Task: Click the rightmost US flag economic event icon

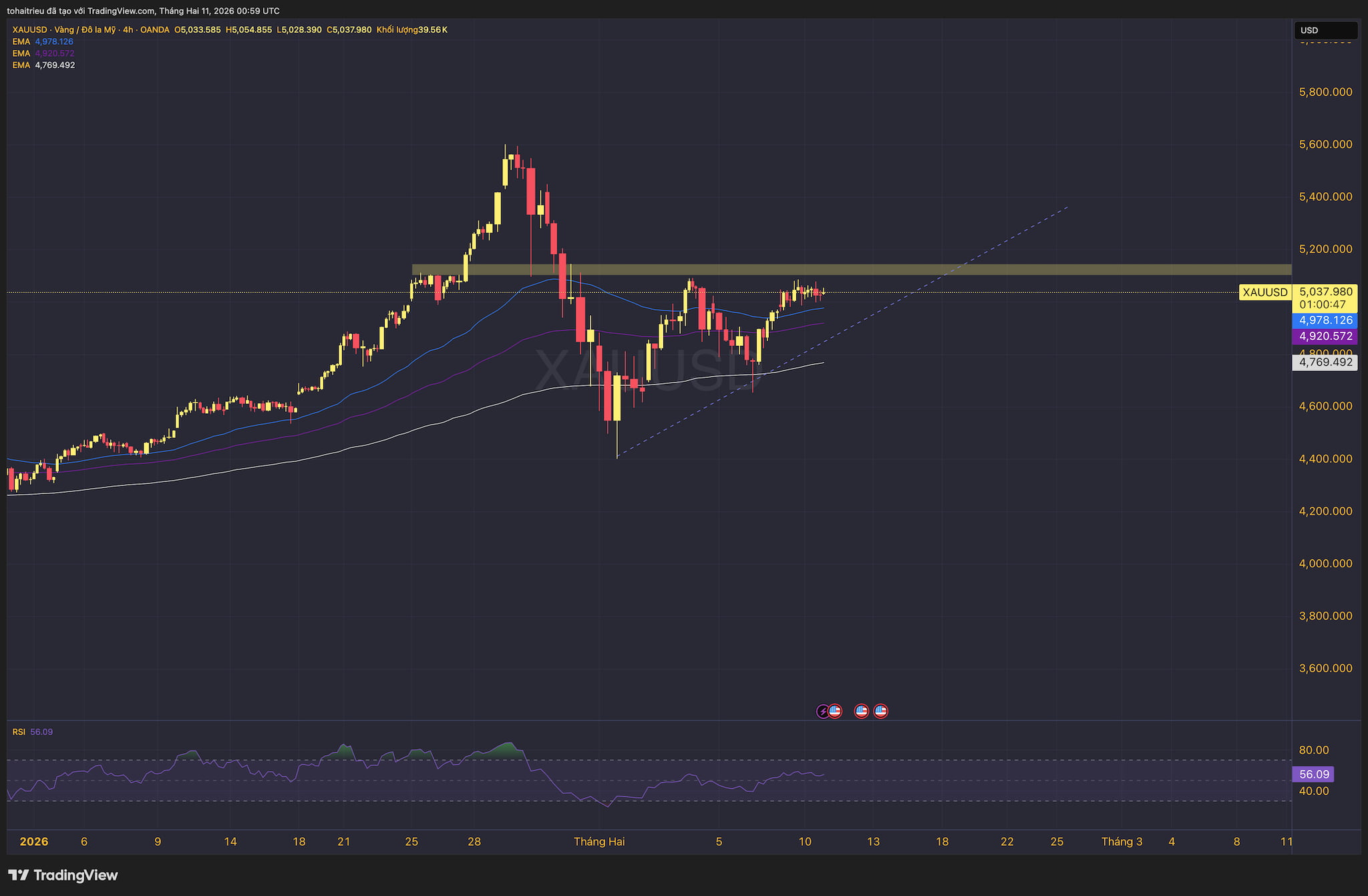Action: pos(881,711)
